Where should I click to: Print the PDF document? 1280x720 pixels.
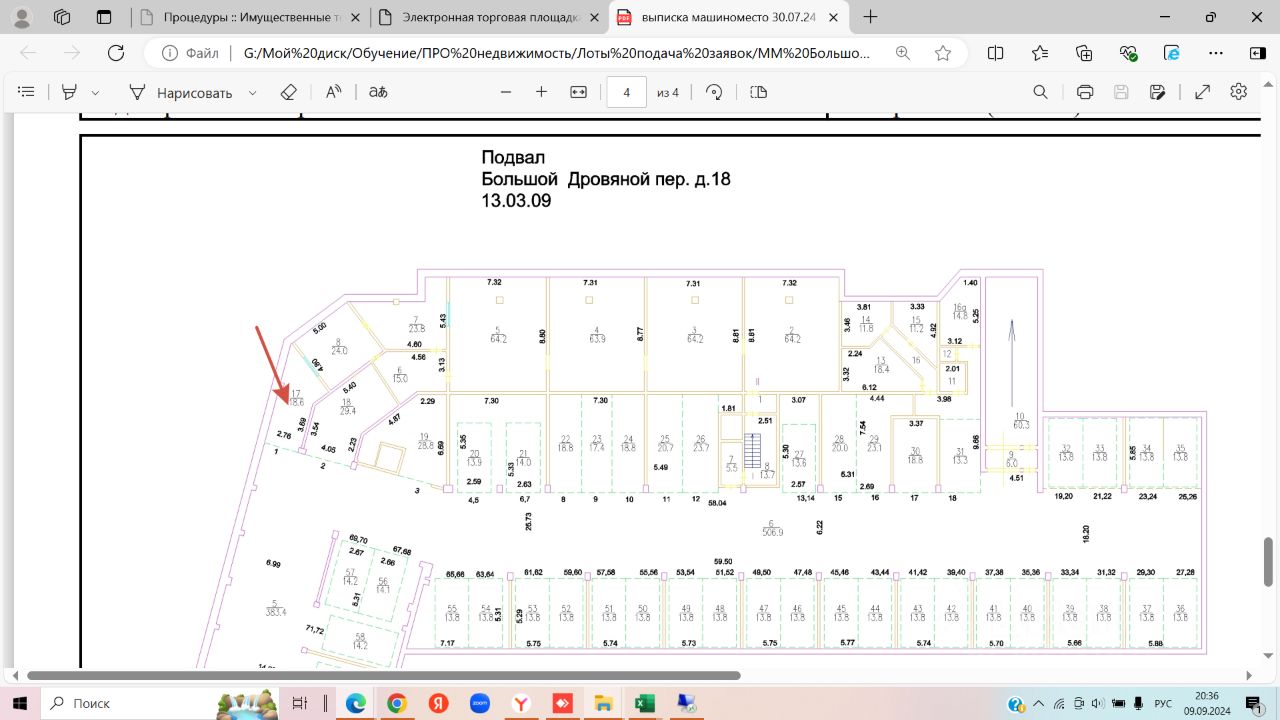(x=1085, y=92)
